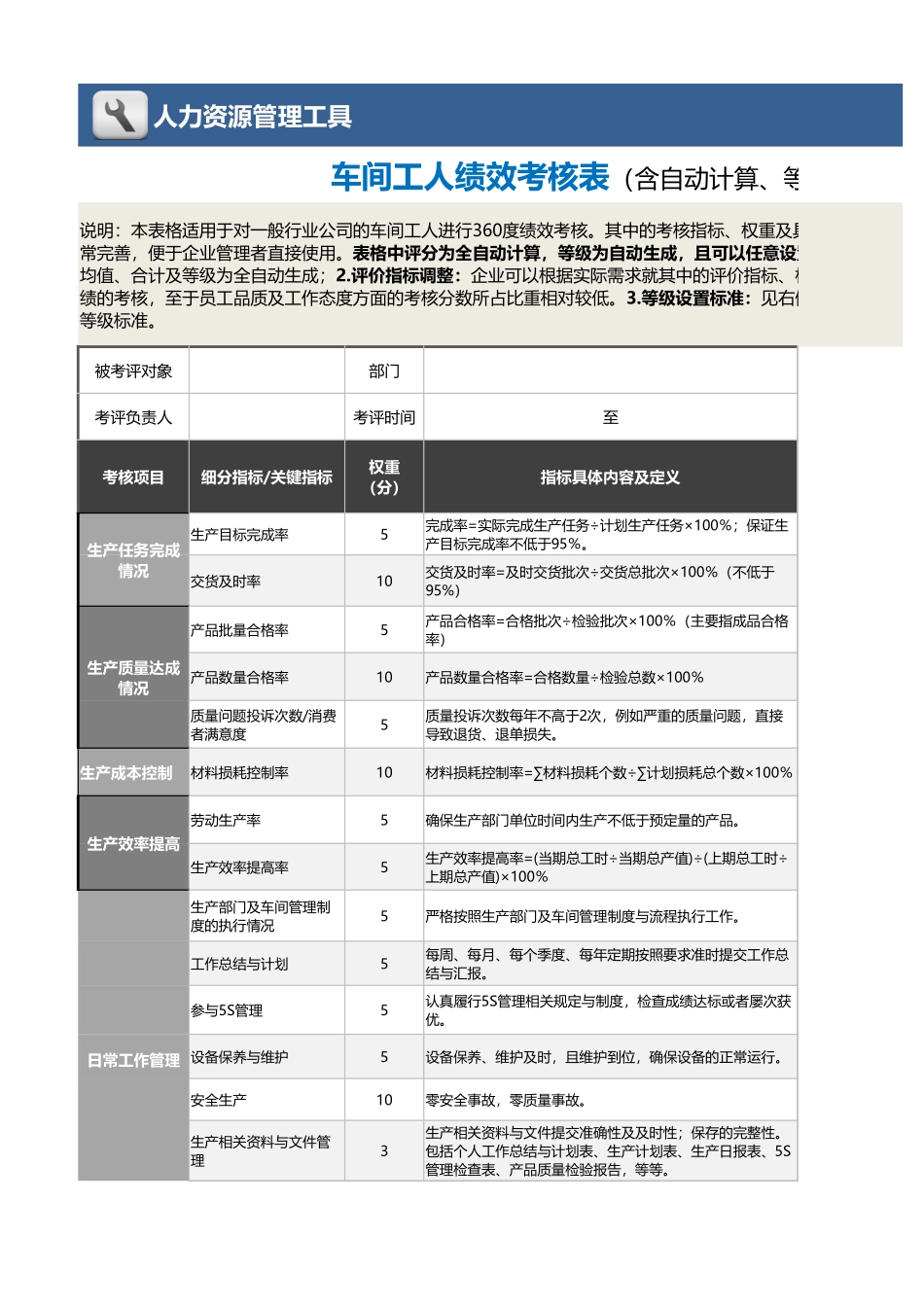Select the 生产成本控制 category cell
The width and height of the screenshot is (924, 1307).
(x=133, y=772)
